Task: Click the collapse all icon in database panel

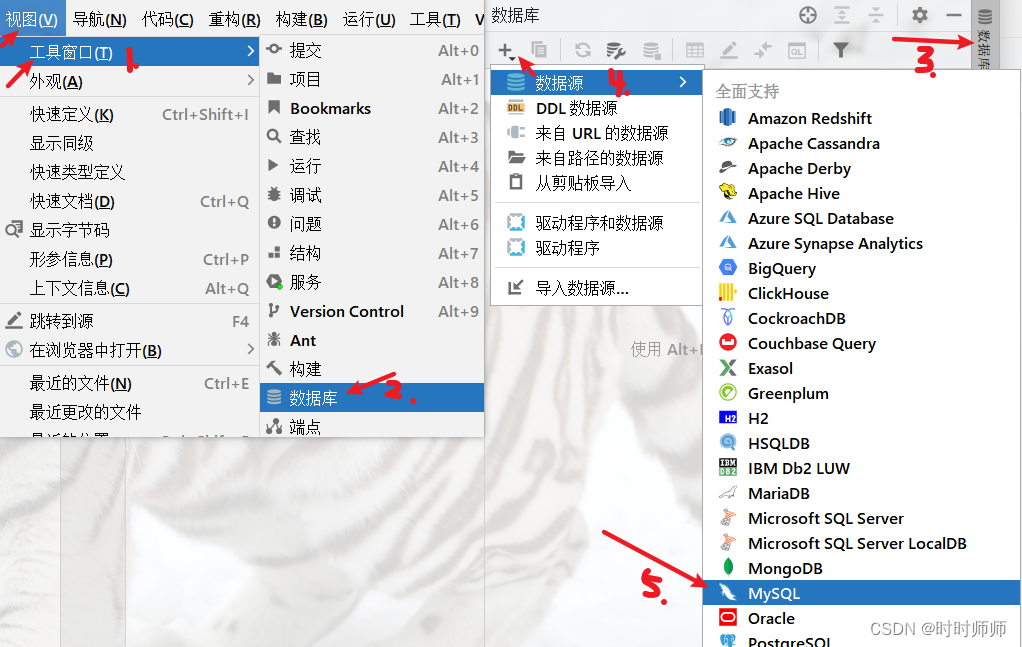Action: point(876,15)
